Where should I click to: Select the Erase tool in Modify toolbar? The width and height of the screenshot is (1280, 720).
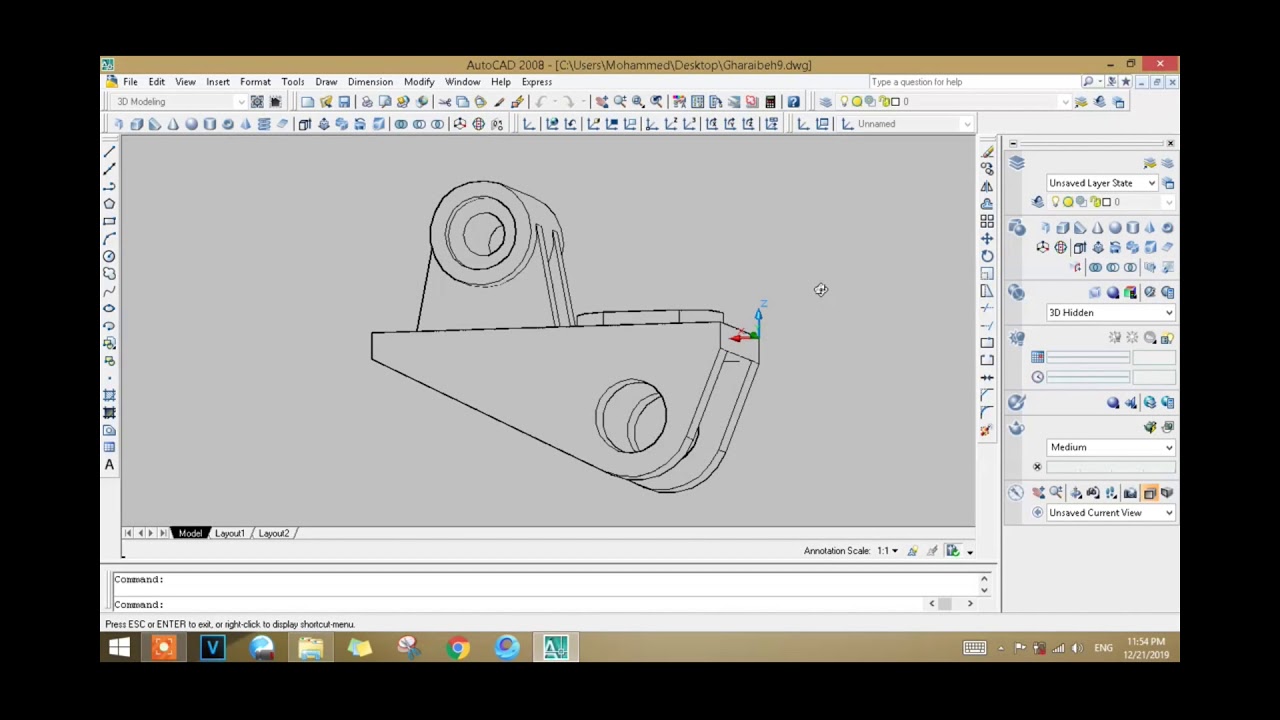pos(987,151)
